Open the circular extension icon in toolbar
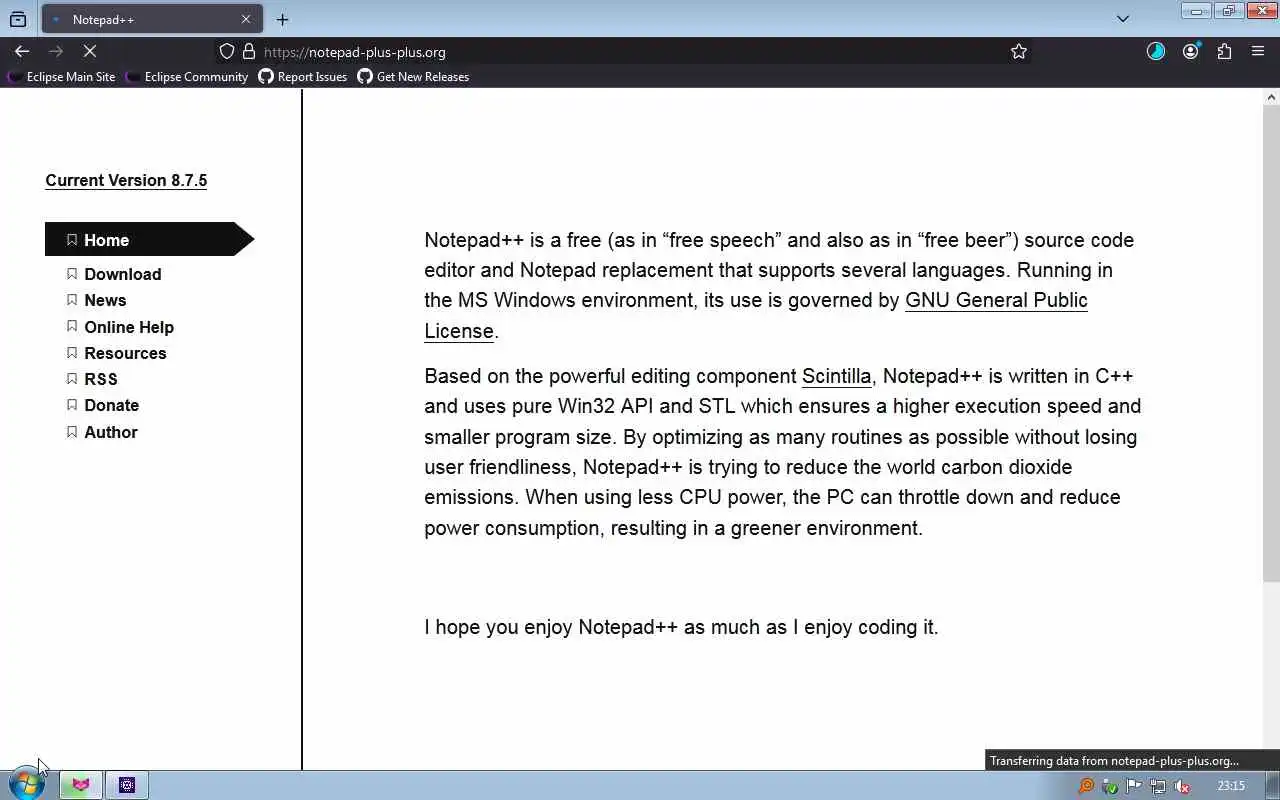The image size is (1280, 800). coord(1156,51)
